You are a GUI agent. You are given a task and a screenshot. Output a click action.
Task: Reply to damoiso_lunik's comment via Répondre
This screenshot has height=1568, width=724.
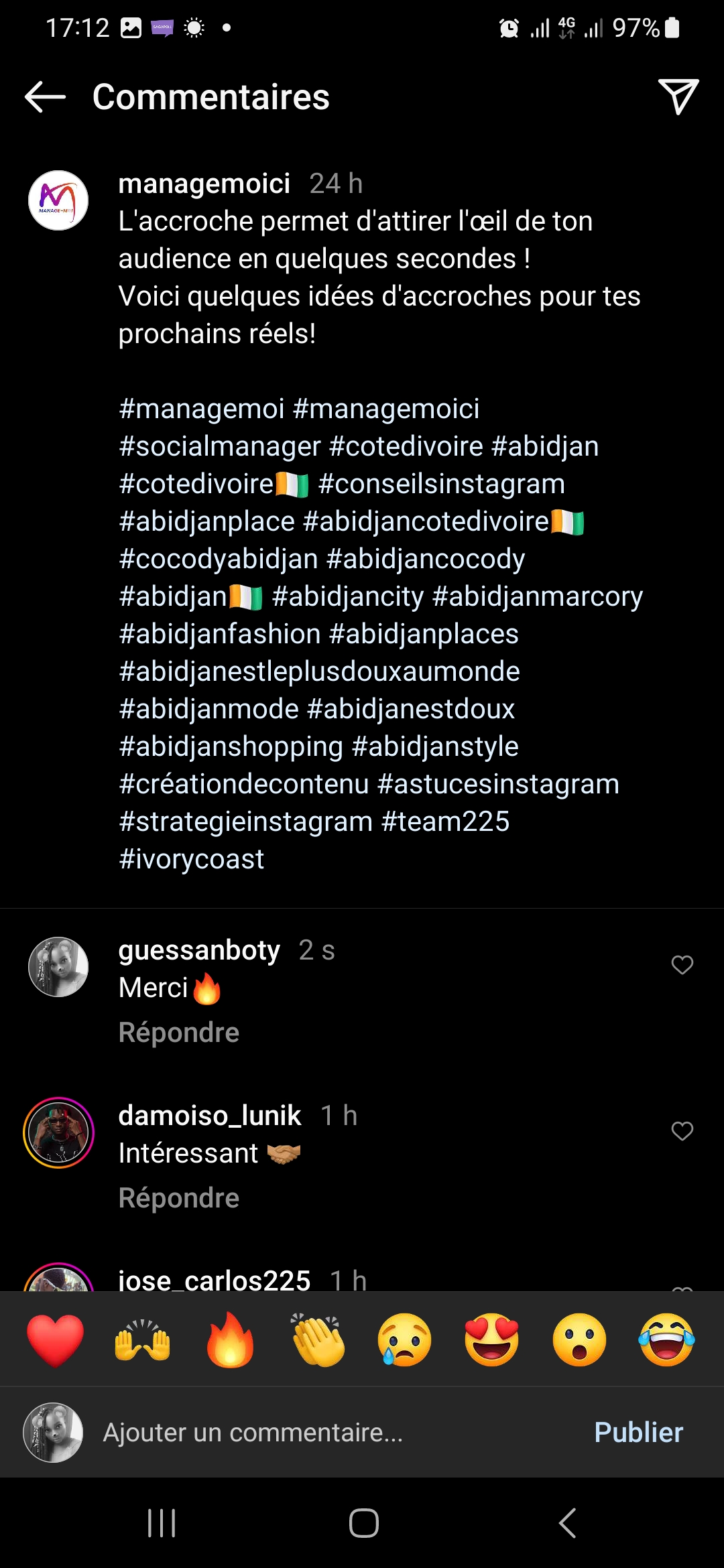[x=178, y=1198]
